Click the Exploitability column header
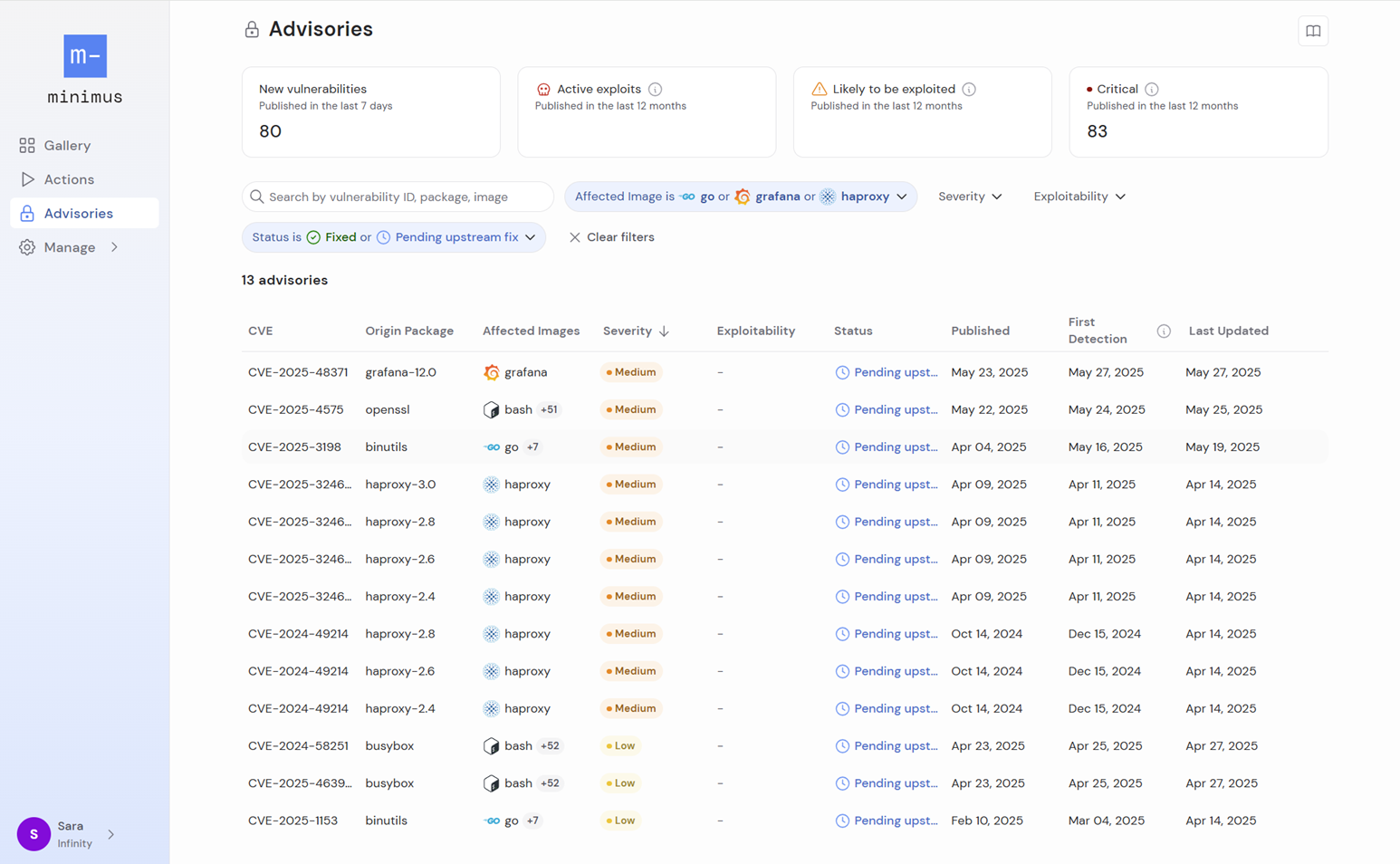Screen dimensions: 1400x864 click(x=756, y=331)
